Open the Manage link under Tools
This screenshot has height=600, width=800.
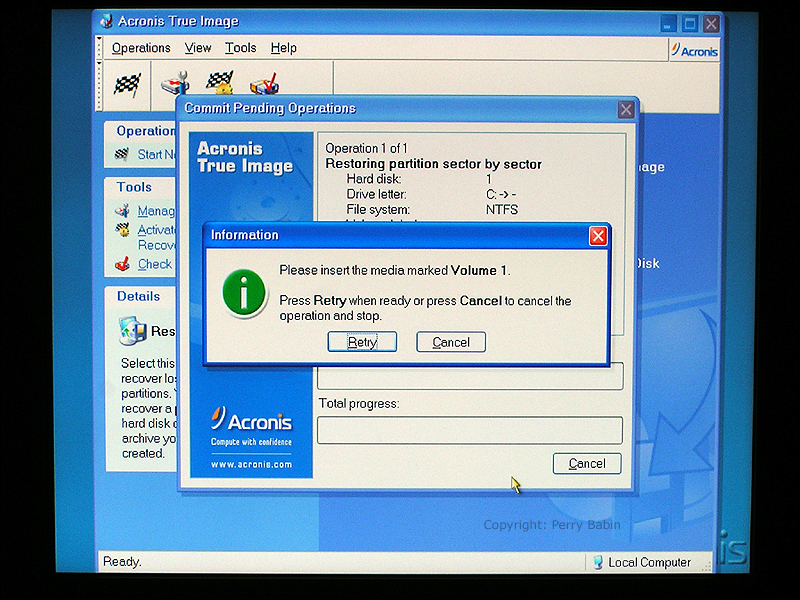156,211
